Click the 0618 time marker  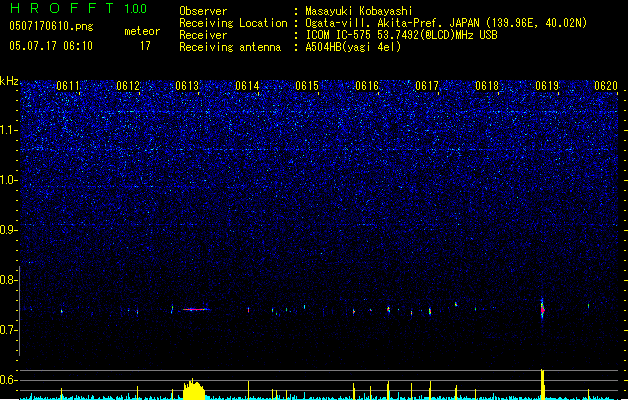[x=487, y=86]
